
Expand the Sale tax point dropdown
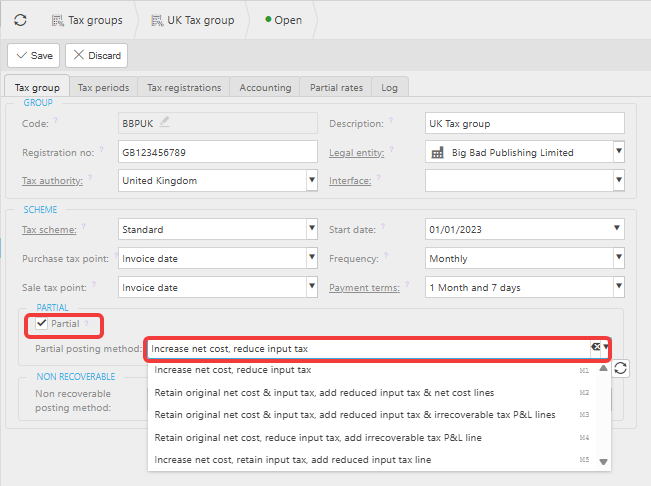click(312, 287)
